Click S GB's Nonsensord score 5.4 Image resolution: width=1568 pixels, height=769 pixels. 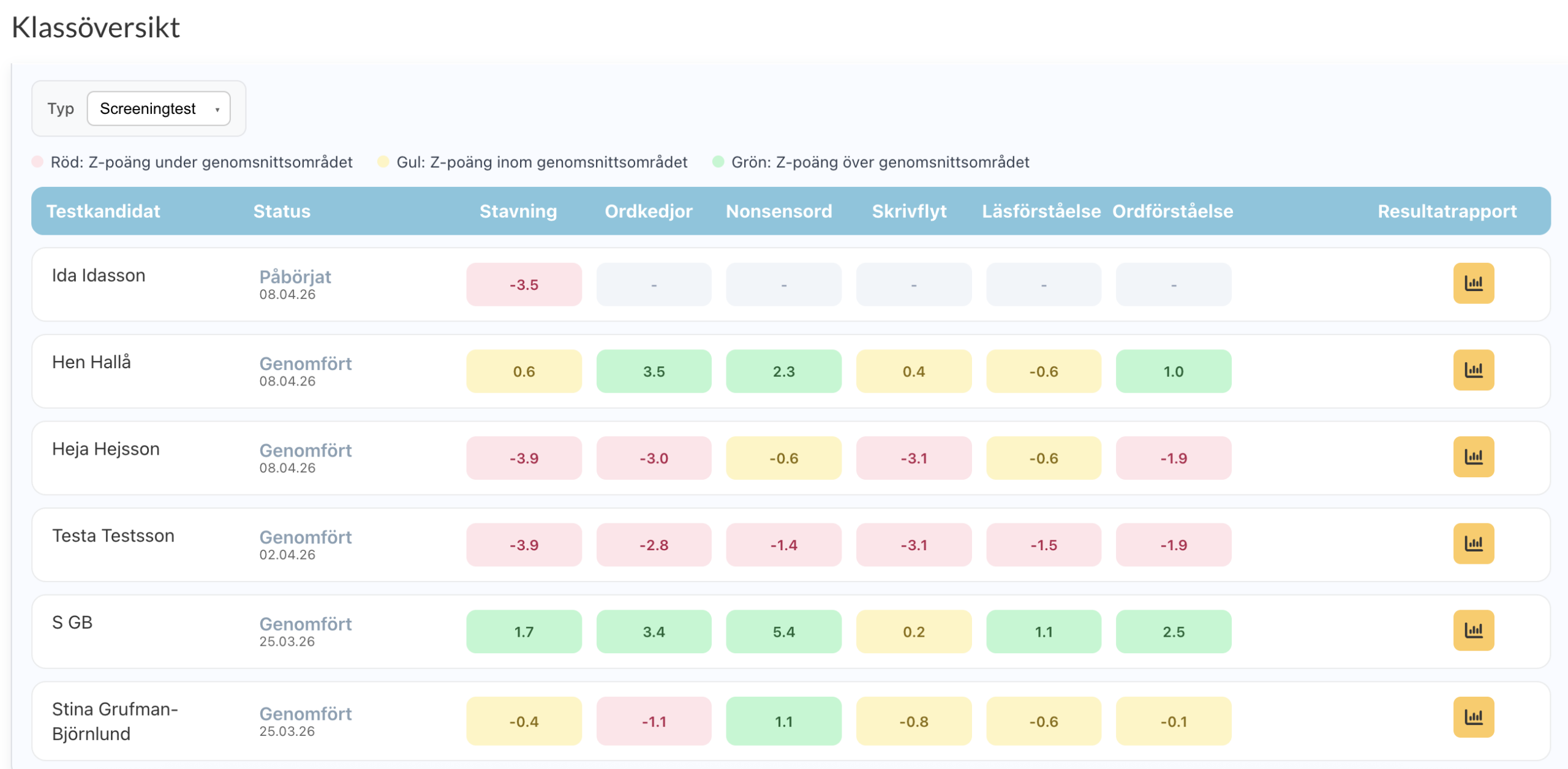tap(783, 632)
